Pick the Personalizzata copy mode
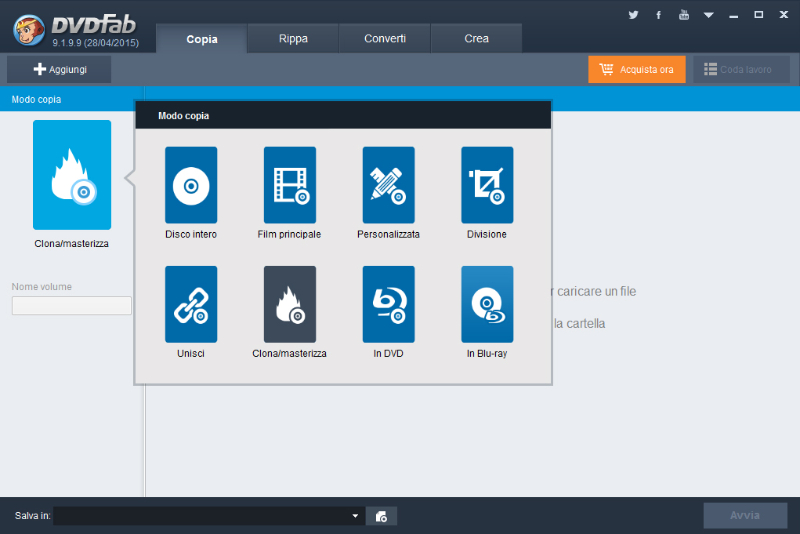 [388, 185]
